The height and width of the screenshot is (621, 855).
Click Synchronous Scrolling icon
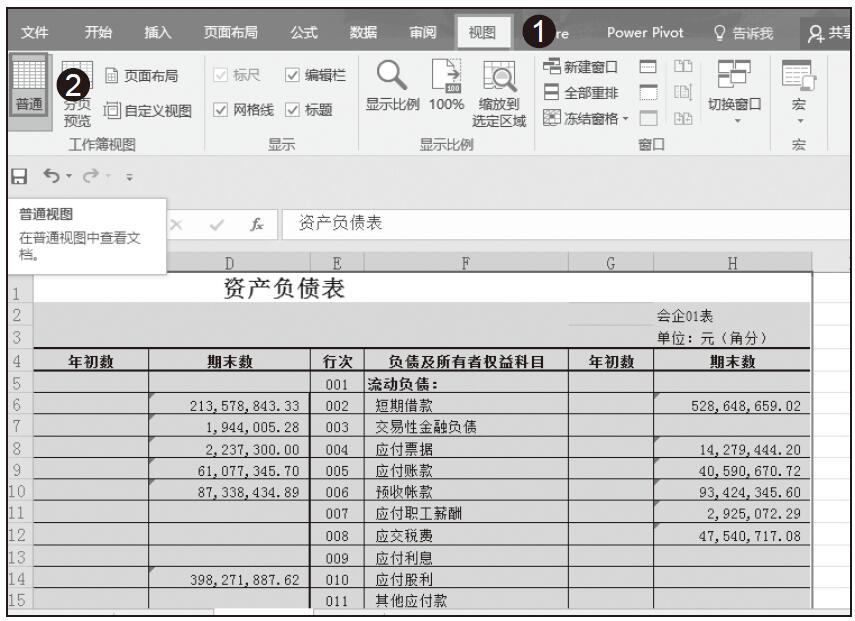click(x=683, y=92)
